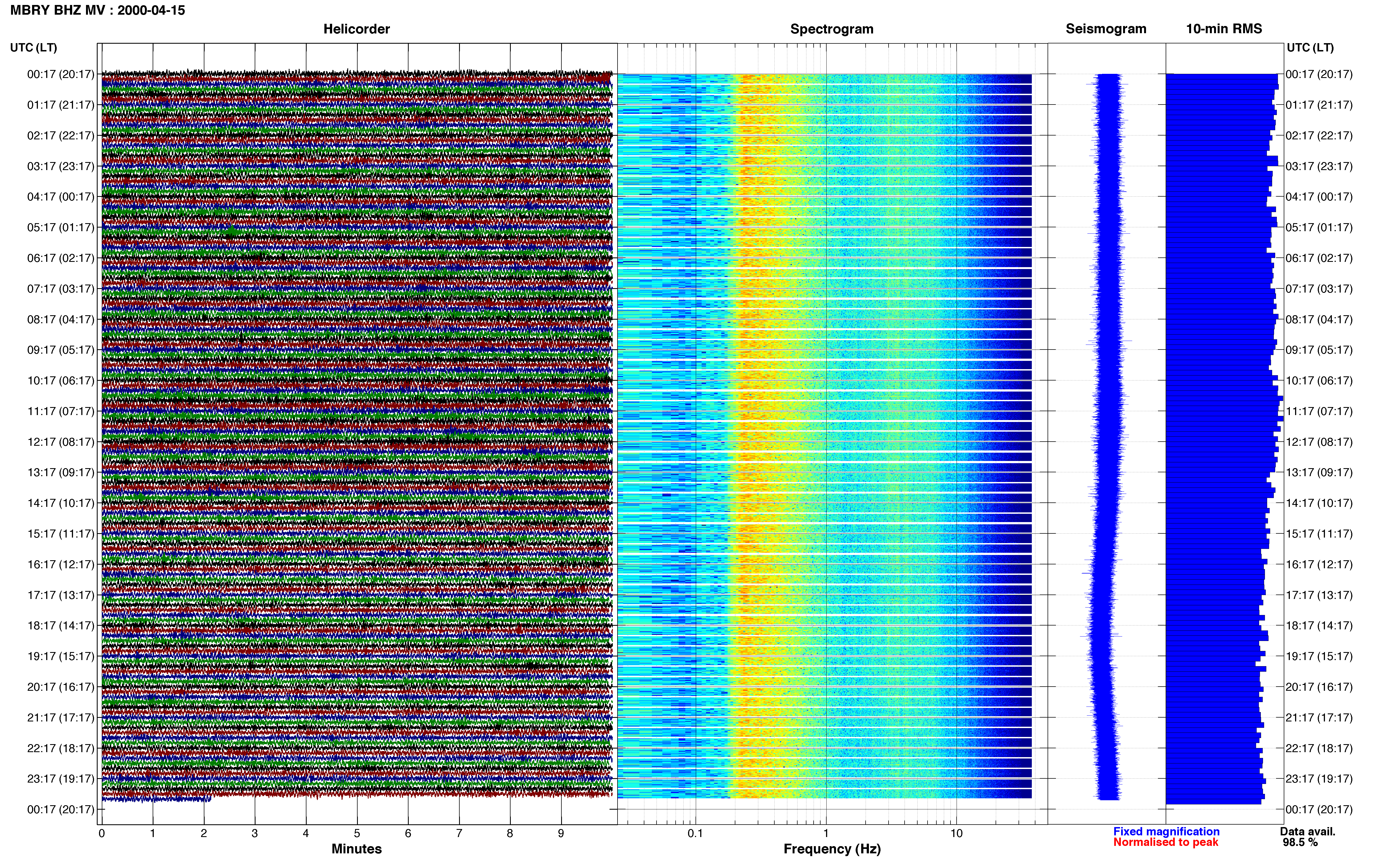Viewport: 1388px width, 868px height.
Task: Click left time label '15:17 (11:17)'
Action: pos(61,534)
